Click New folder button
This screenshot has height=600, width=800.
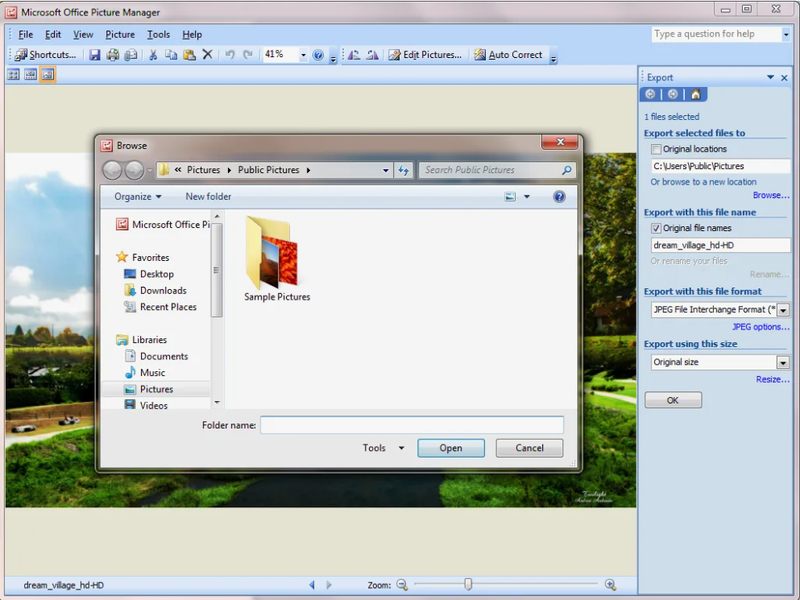[x=208, y=196]
